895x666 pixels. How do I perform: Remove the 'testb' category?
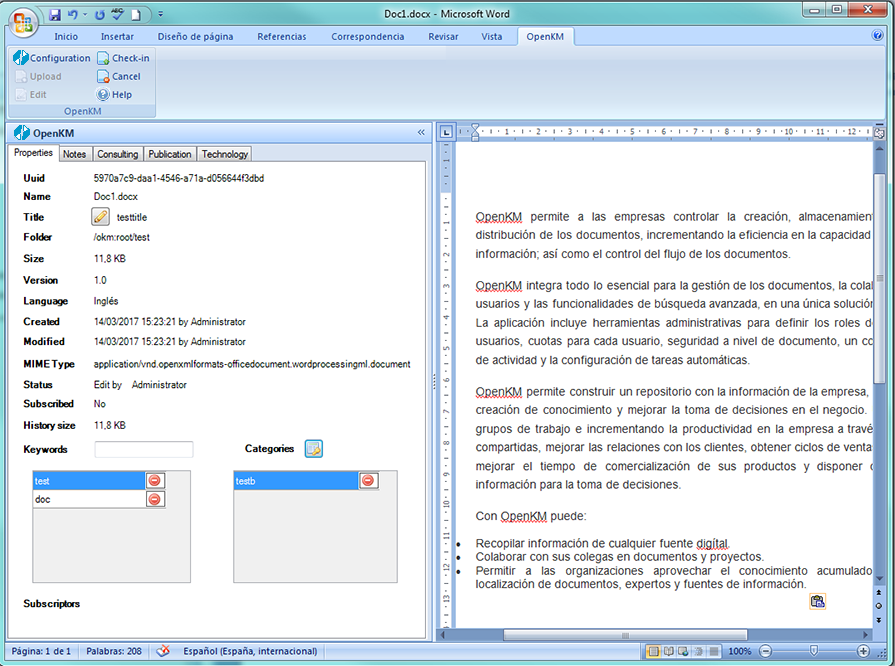point(368,481)
